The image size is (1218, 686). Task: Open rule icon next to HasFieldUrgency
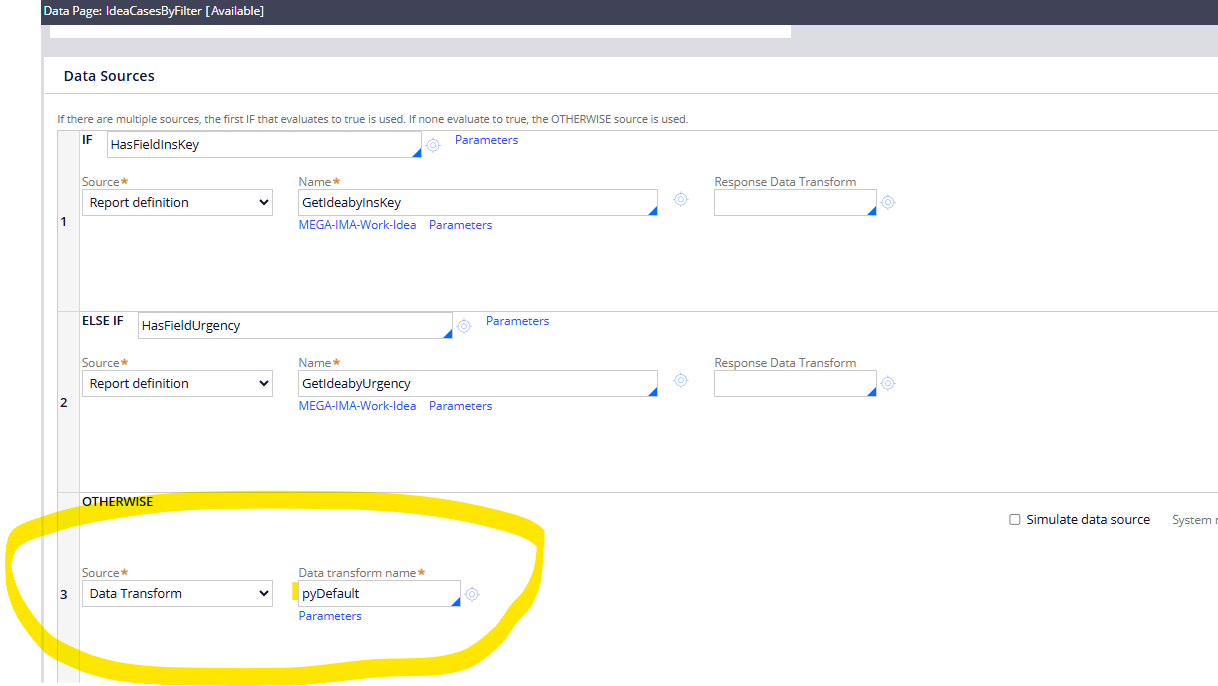(x=463, y=326)
